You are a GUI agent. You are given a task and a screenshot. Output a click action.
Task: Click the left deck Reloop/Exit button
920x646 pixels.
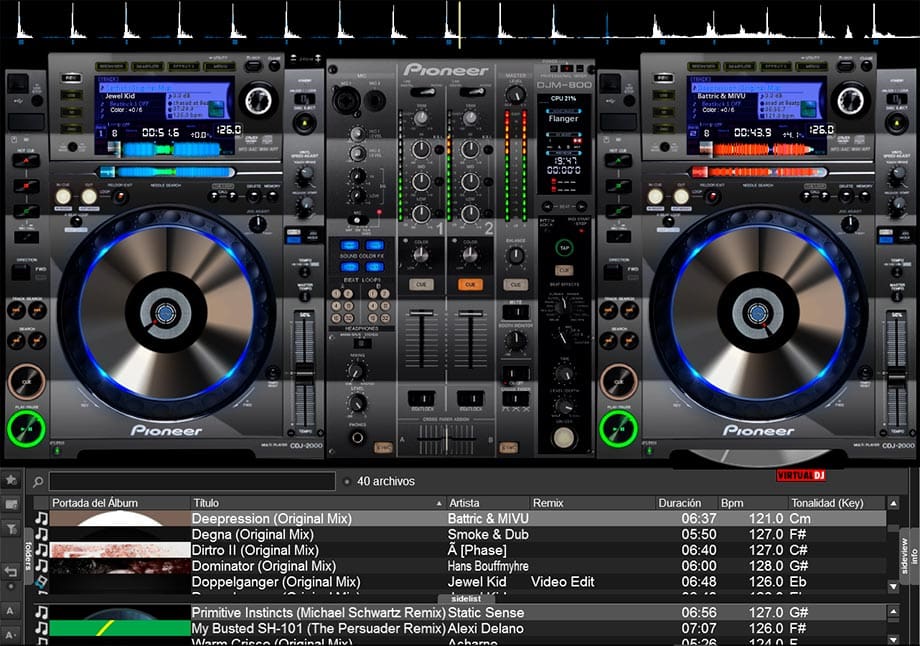coord(120,197)
